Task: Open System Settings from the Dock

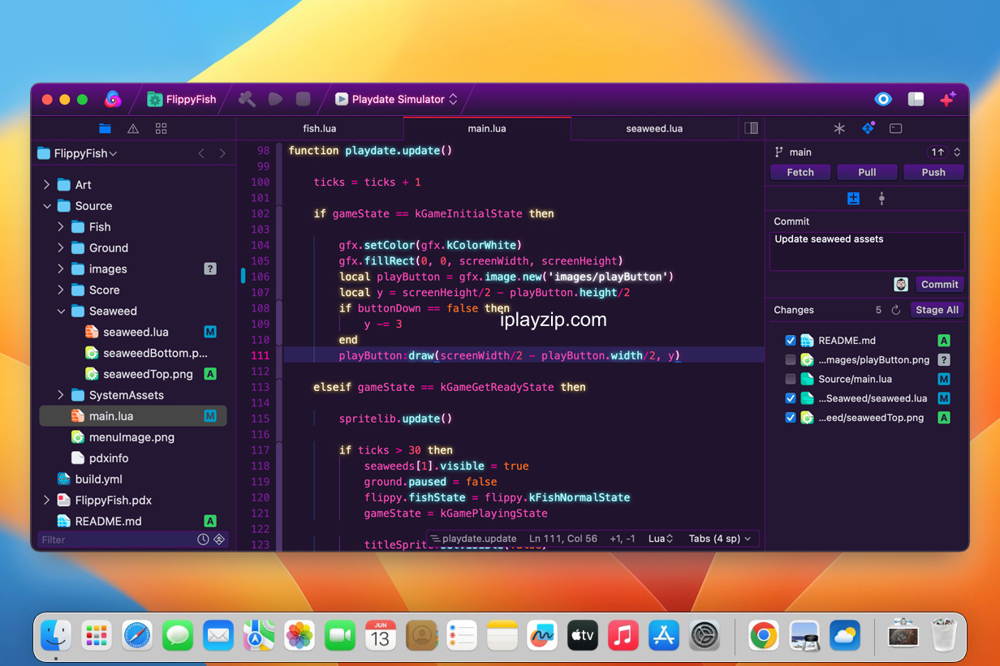Action: (x=705, y=635)
